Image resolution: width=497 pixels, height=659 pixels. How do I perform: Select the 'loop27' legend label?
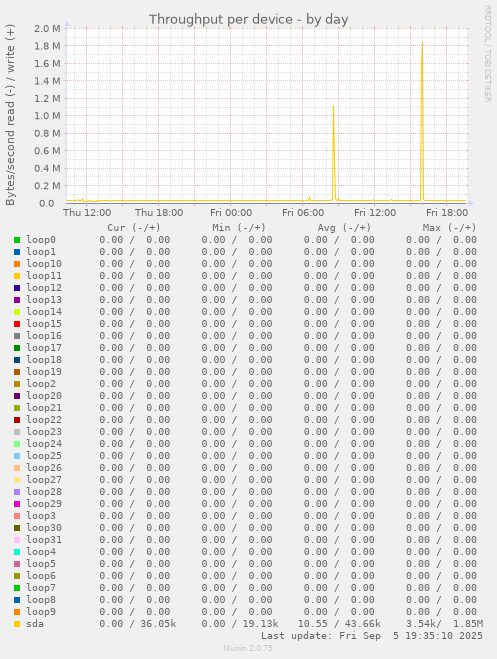tap(44, 480)
